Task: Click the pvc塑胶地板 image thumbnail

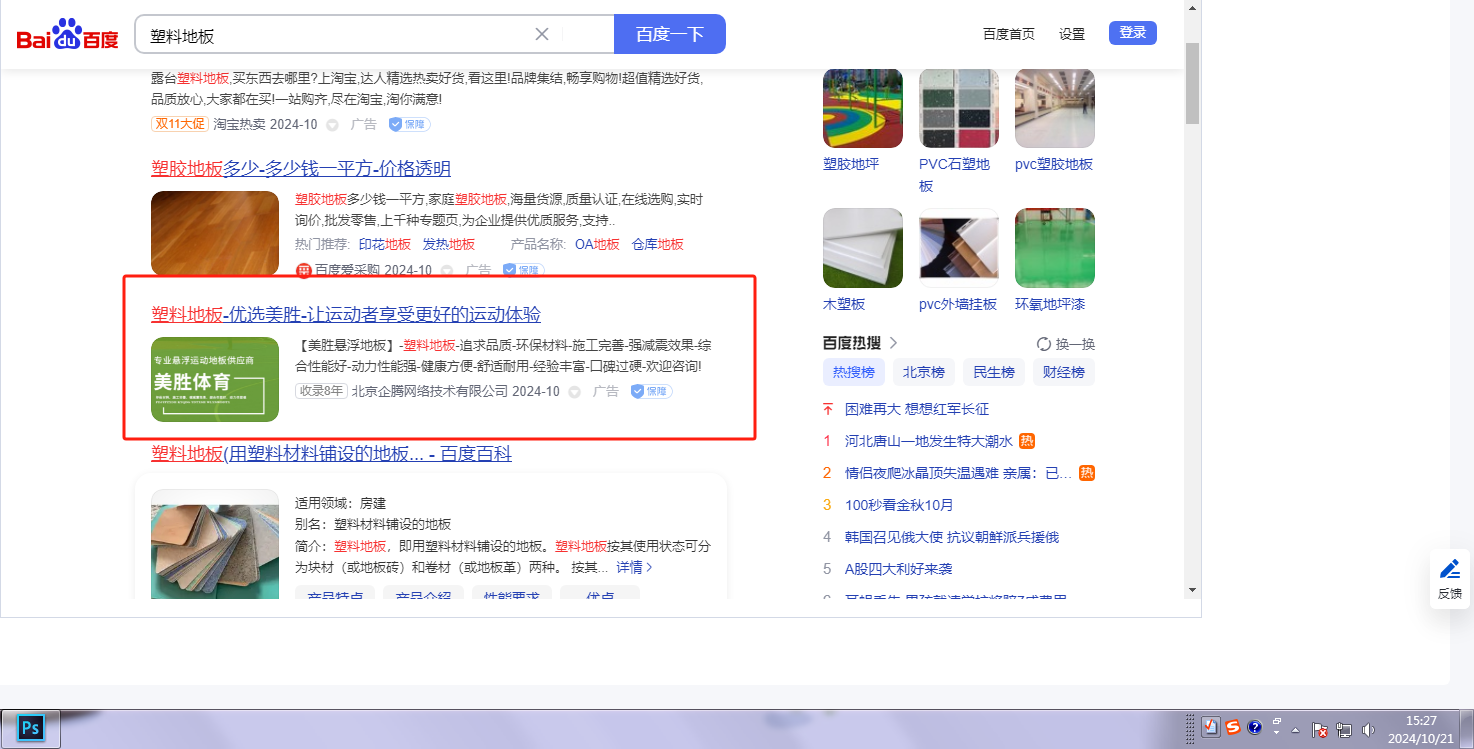Action: 1055,108
